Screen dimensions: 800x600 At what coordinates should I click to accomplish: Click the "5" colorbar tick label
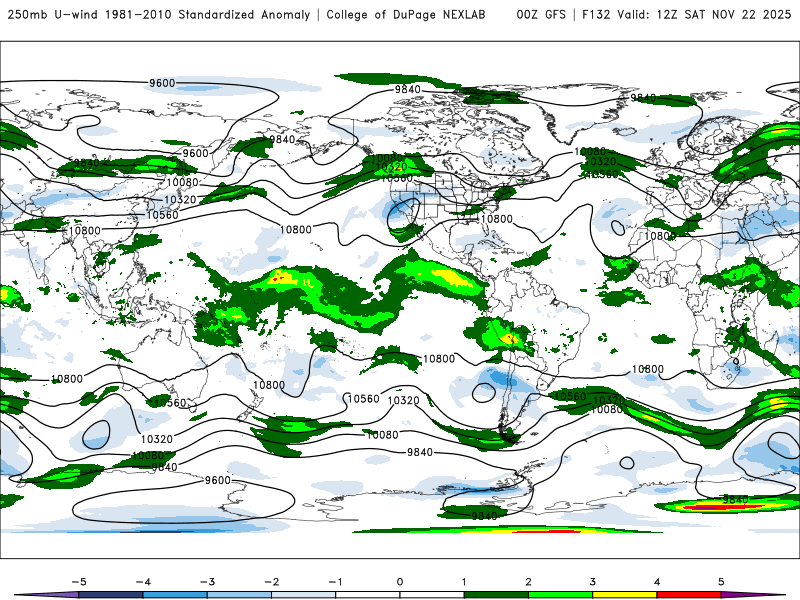721,582
